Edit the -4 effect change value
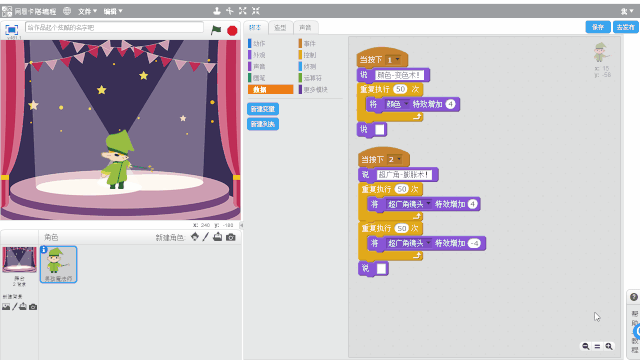This screenshot has width=640, height=360. click(474, 243)
